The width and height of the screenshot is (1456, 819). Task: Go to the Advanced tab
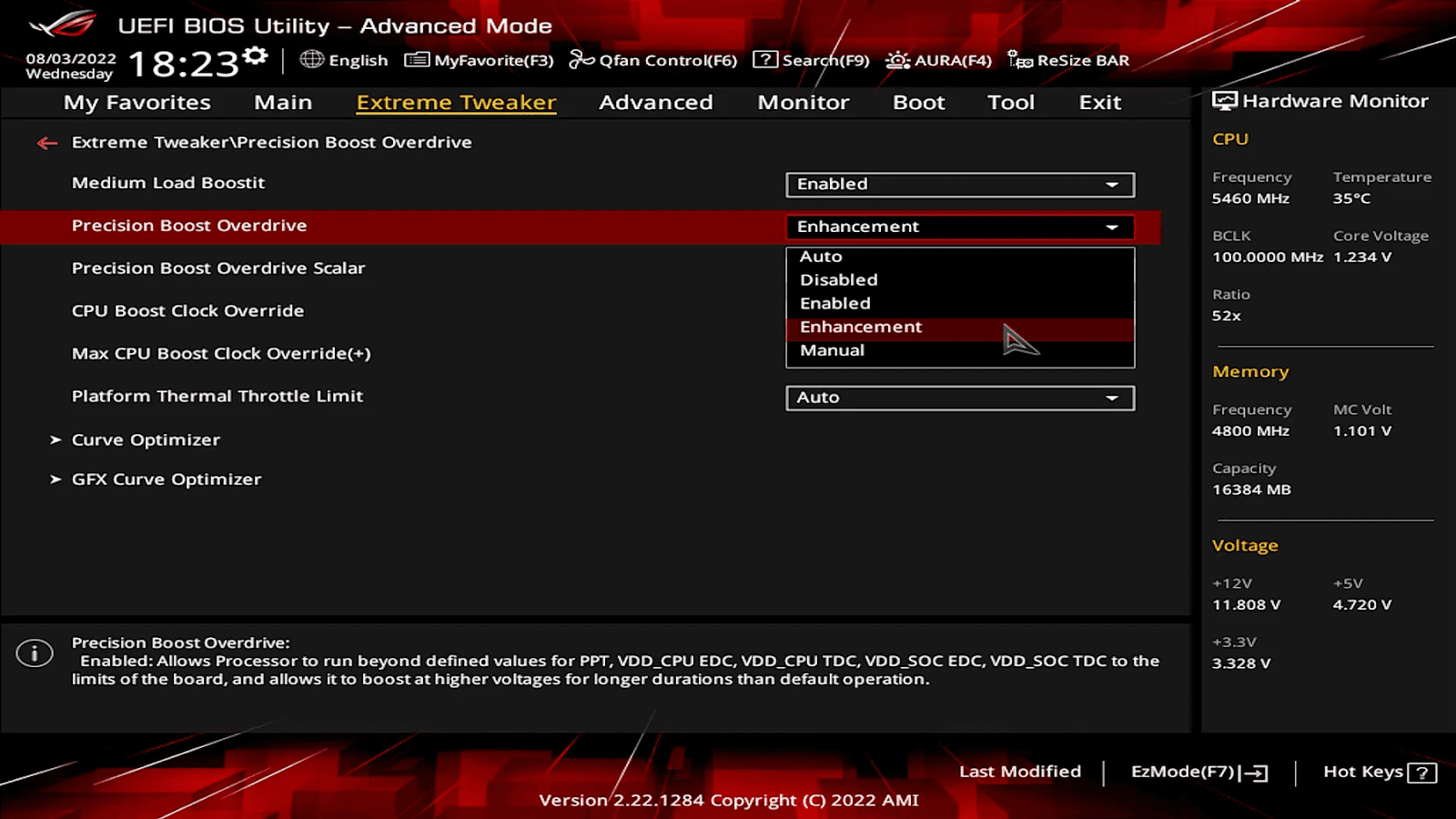[x=656, y=103]
